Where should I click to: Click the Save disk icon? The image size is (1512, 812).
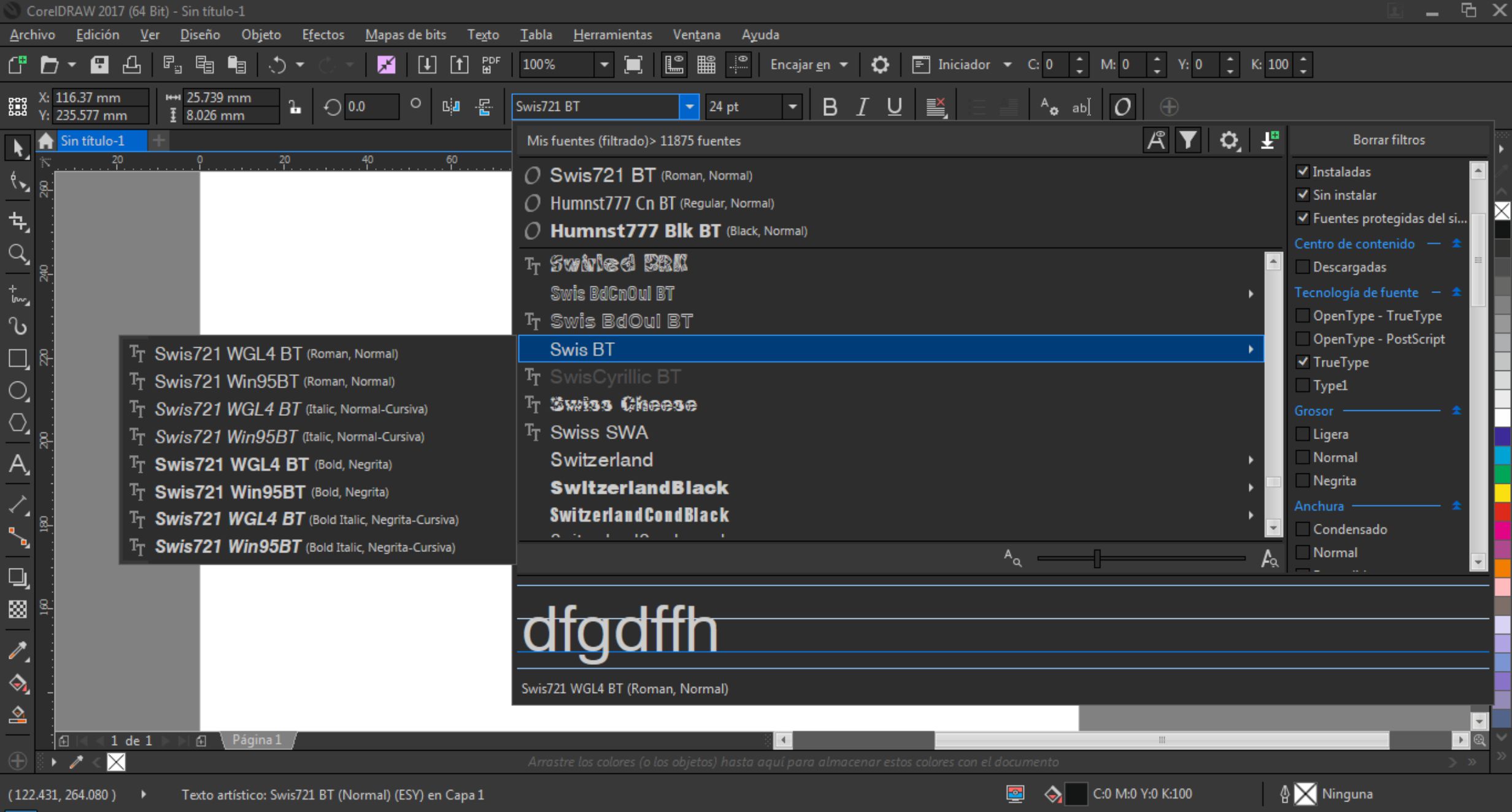pos(99,64)
